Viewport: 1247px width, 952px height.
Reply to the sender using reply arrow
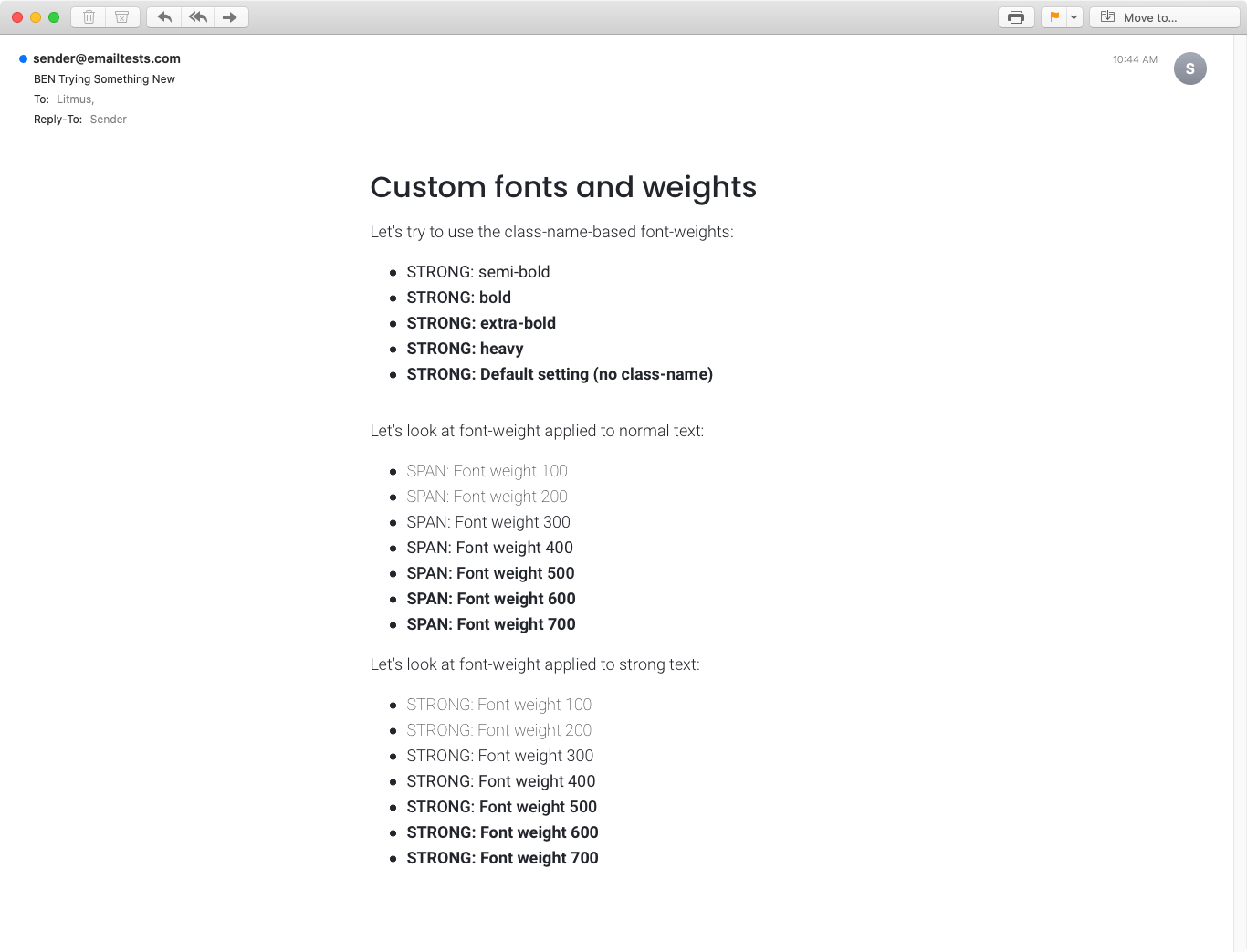pyautogui.click(x=163, y=16)
